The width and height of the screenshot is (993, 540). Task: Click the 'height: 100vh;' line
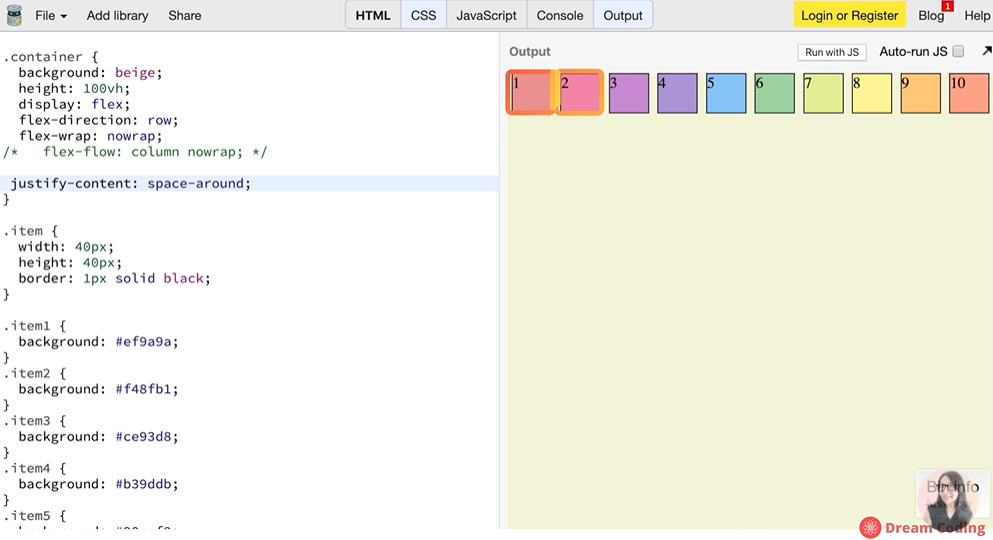74,89
